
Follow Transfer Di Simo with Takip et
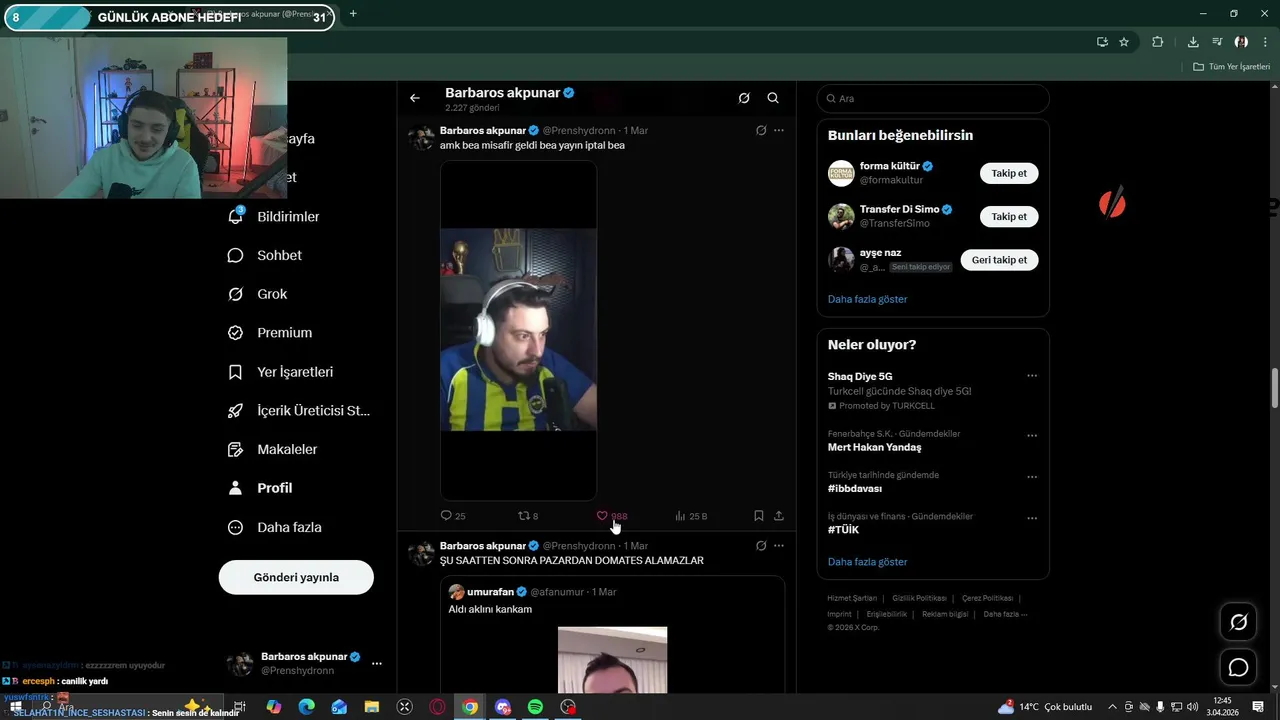(1009, 216)
